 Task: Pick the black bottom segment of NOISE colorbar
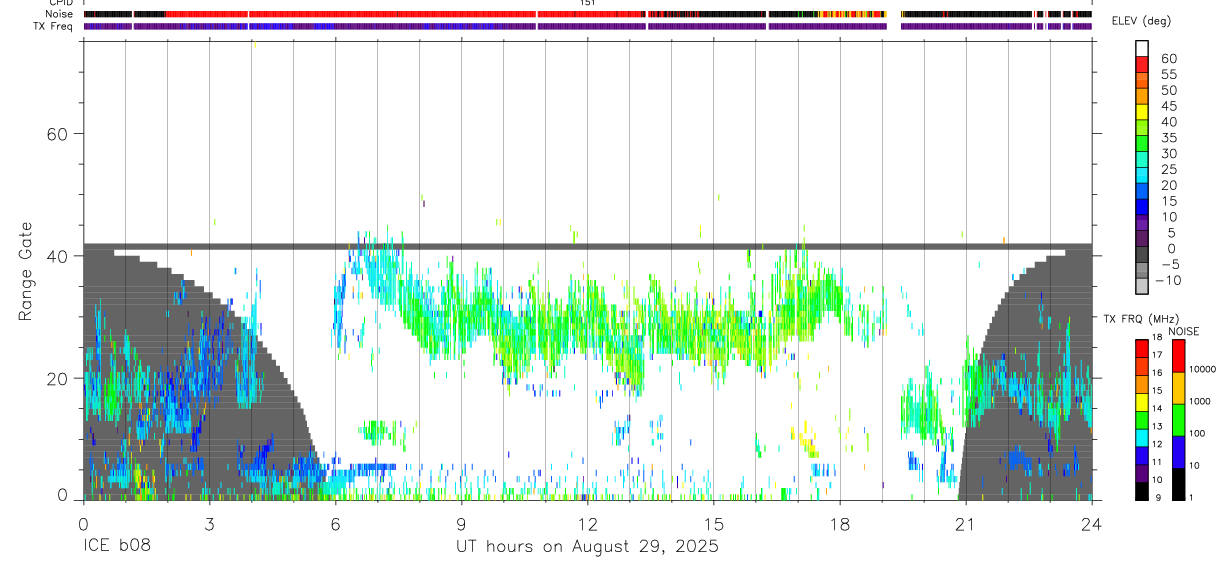point(1177,484)
